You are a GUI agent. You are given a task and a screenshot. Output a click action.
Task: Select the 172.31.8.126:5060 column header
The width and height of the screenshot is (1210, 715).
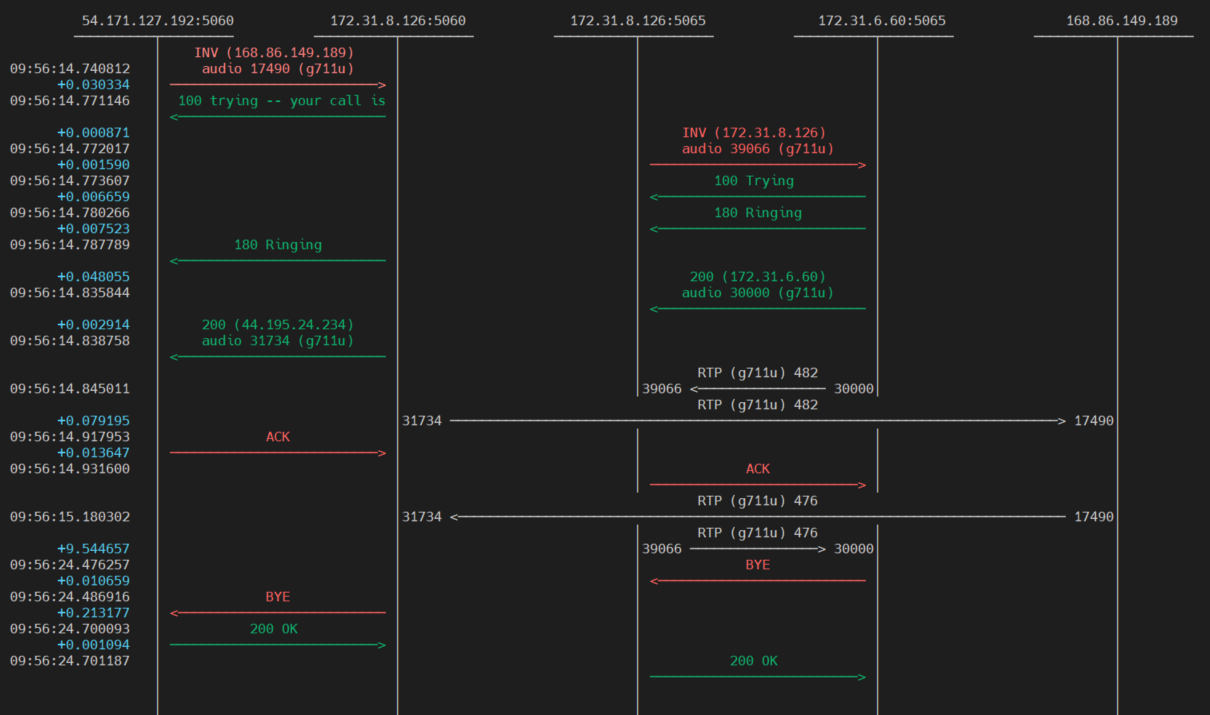point(398,20)
